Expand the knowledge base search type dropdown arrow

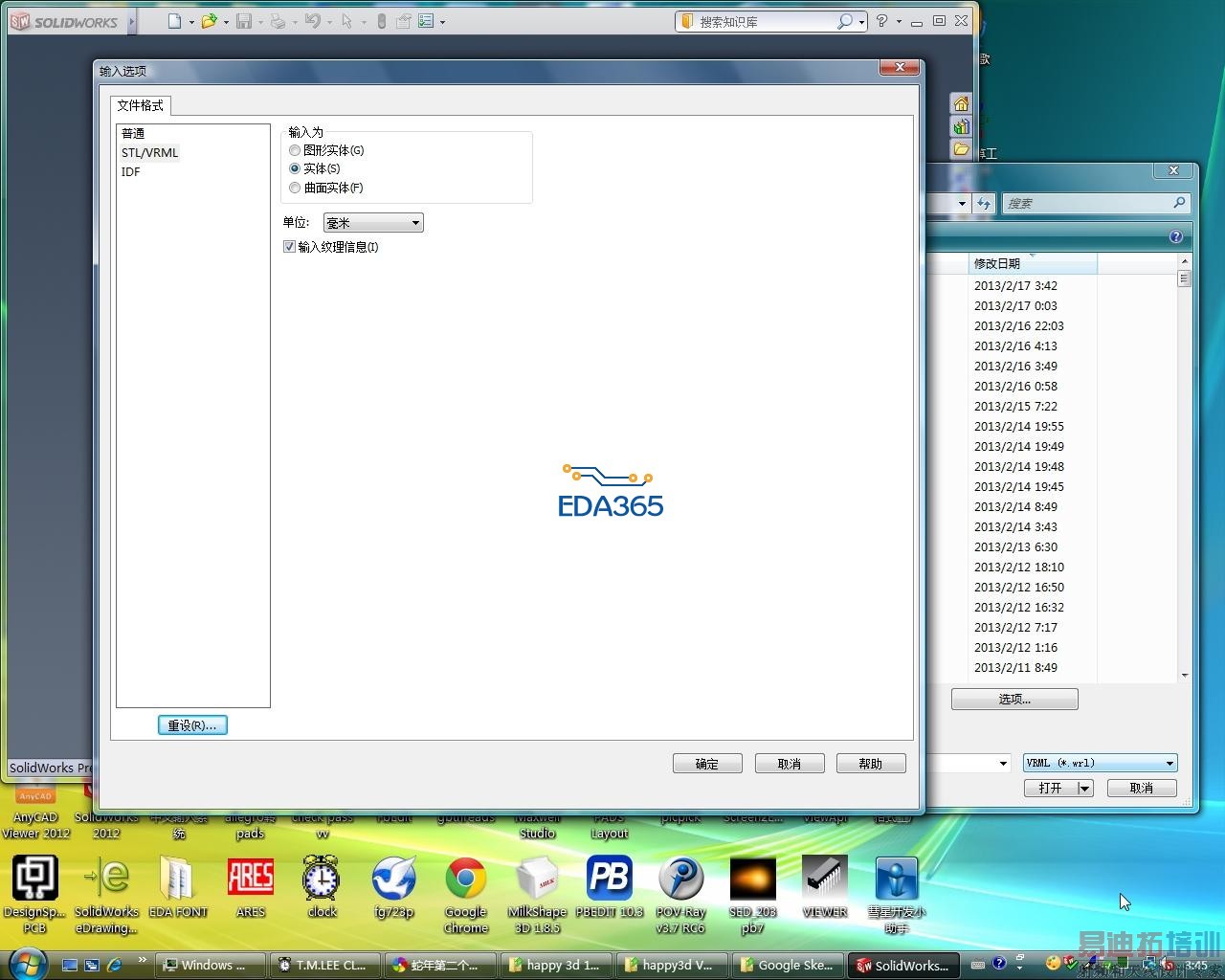coord(861,22)
